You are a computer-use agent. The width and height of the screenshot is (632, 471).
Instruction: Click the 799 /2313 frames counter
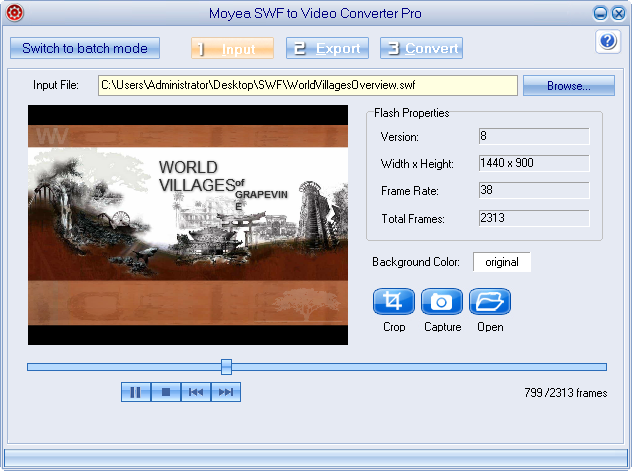565,393
